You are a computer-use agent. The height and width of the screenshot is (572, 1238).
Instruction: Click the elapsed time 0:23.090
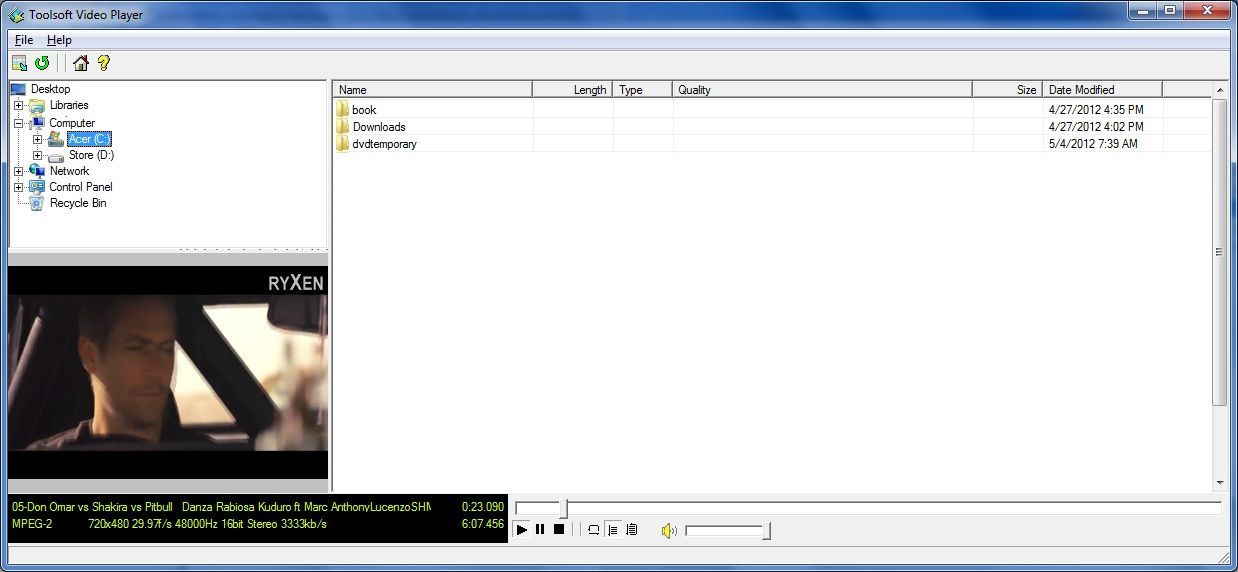[483, 507]
